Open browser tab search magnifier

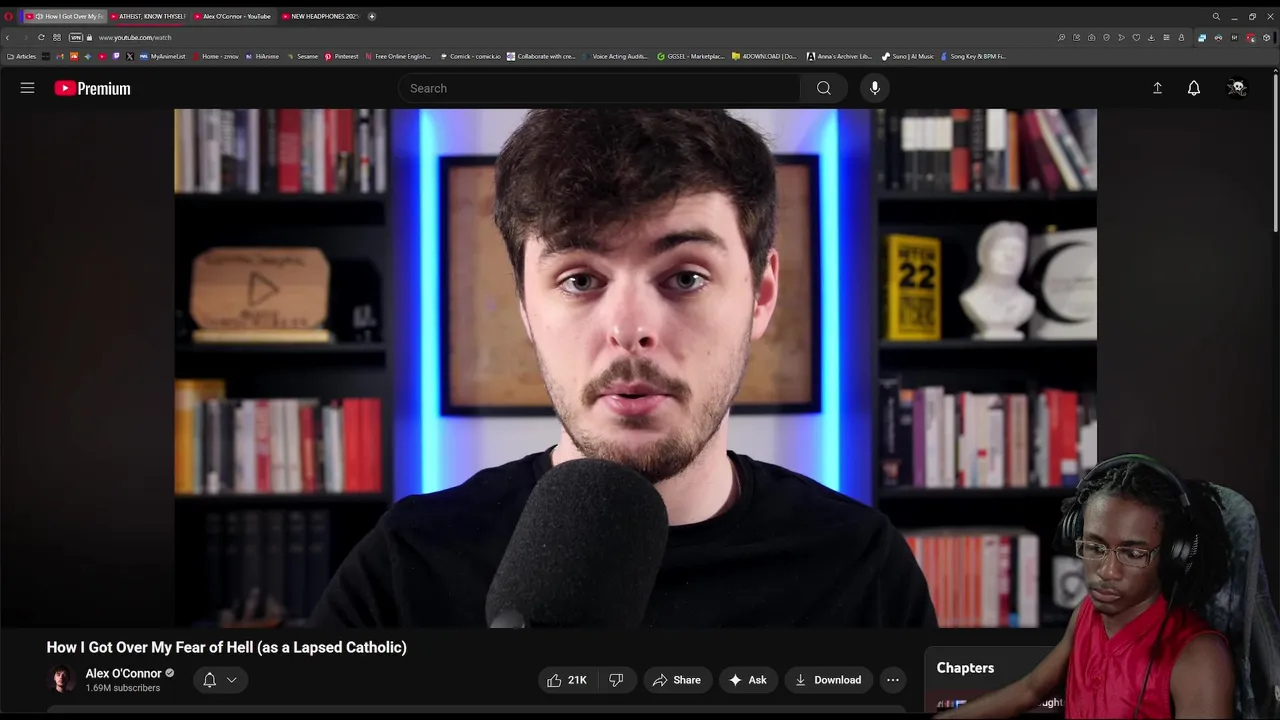pyautogui.click(x=1216, y=16)
